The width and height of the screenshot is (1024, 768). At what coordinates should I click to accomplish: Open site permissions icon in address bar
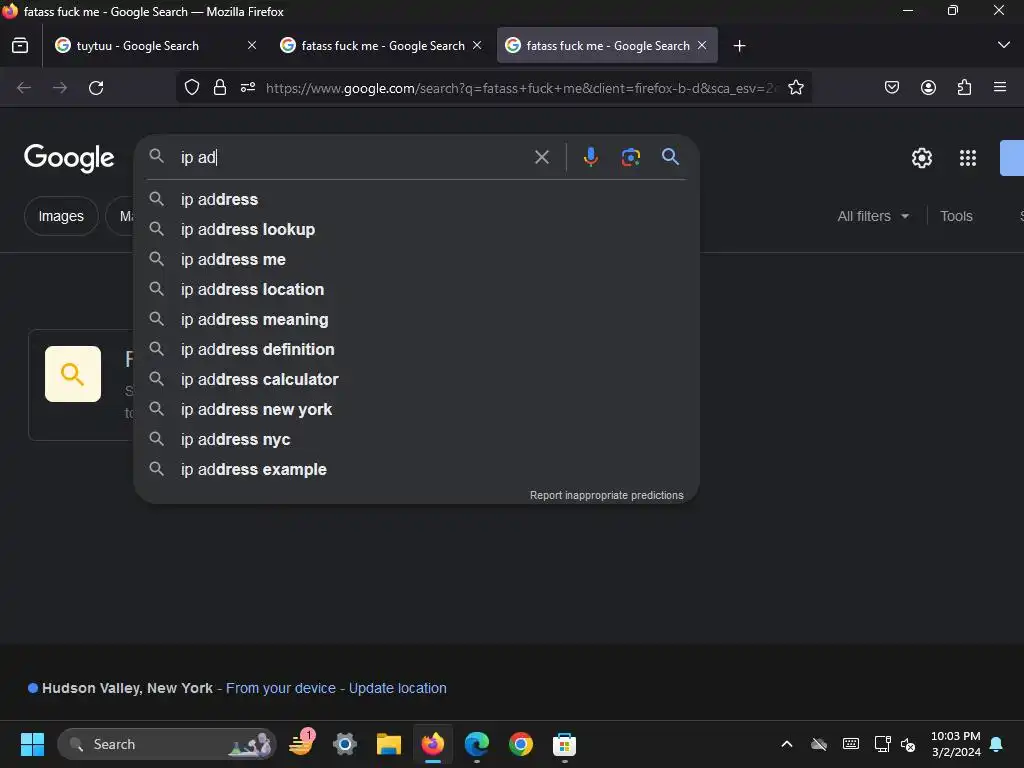tap(248, 88)
